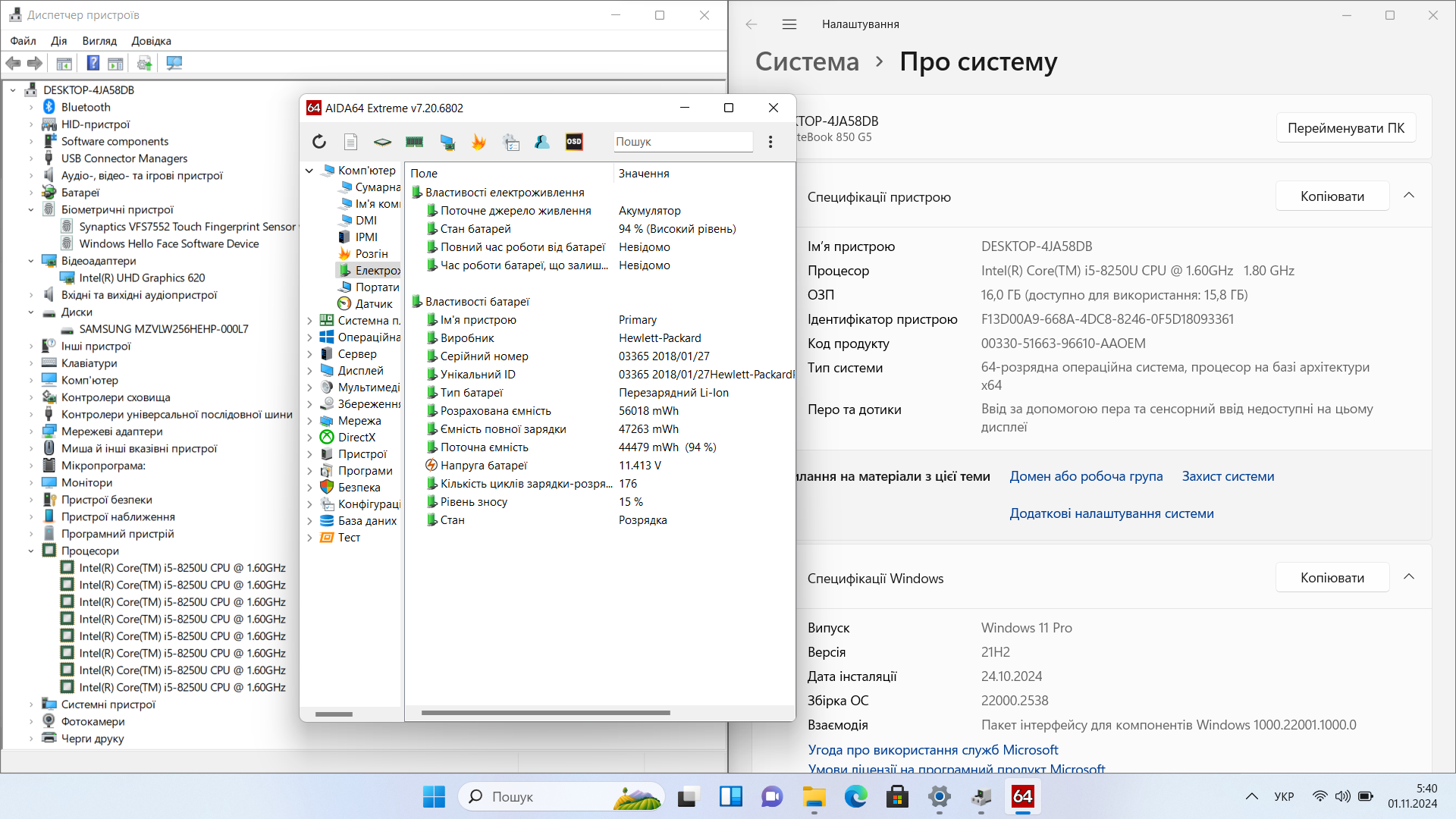This screenshot has height=819, width=1456.
Task: Collapse the Відеоадаптери category
Action: [31, 261]
